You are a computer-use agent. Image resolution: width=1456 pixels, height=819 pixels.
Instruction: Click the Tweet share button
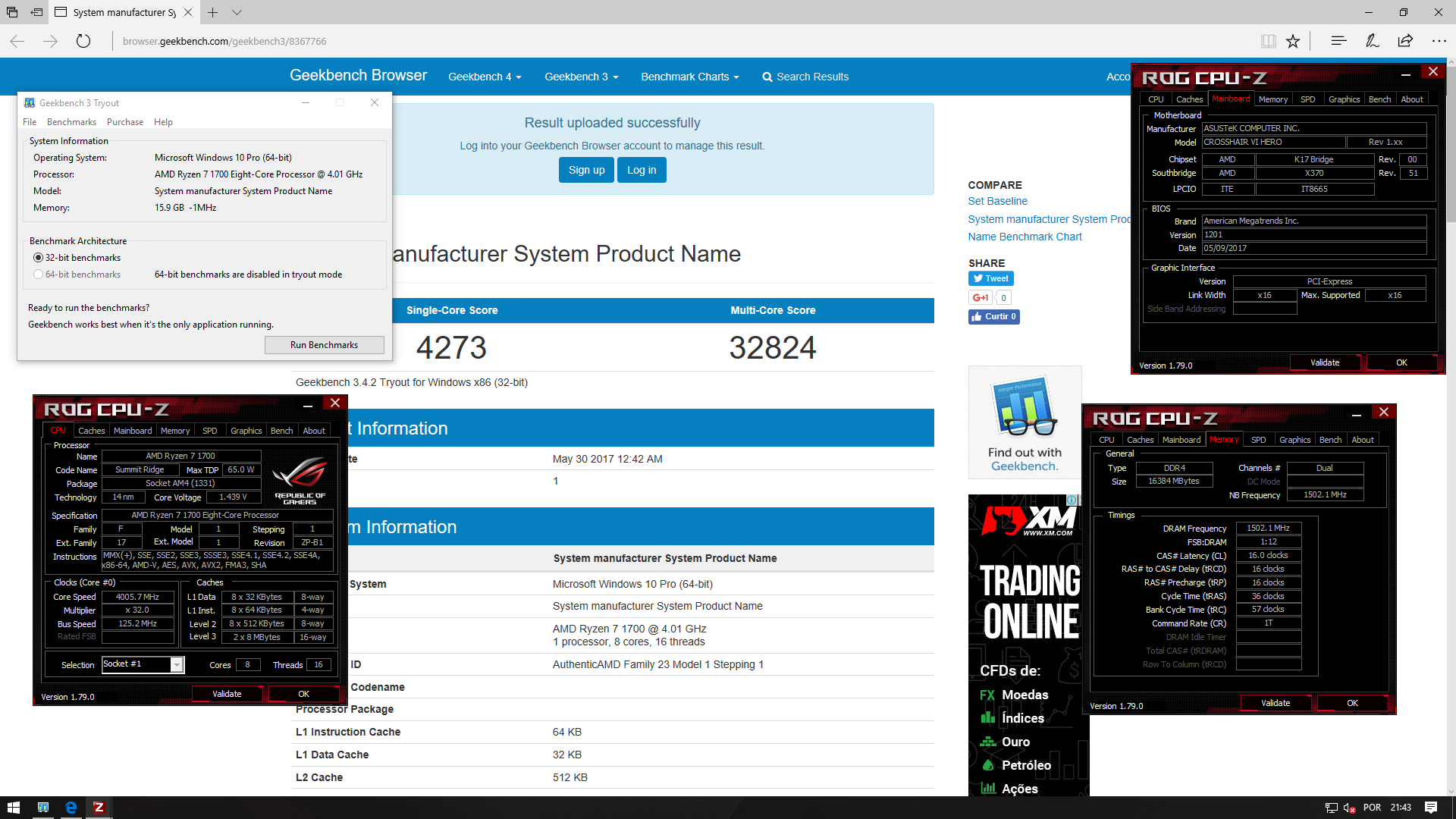pos(990,278)
